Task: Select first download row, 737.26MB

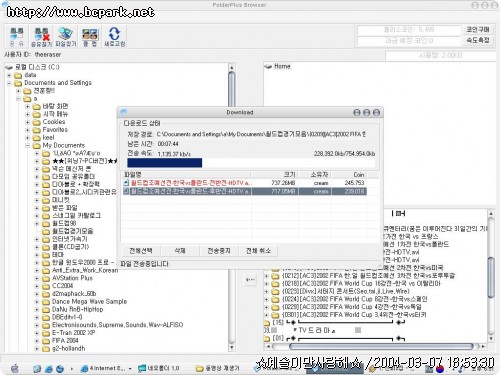Action: pos(245,183)
